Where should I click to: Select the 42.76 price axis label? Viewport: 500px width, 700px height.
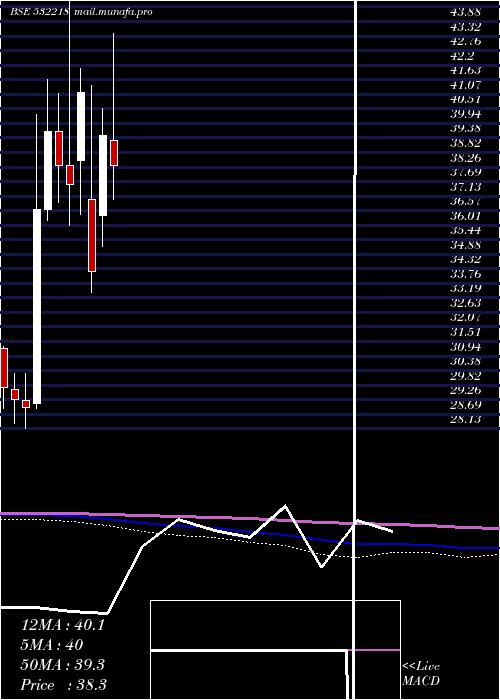(x=466, y=42)
